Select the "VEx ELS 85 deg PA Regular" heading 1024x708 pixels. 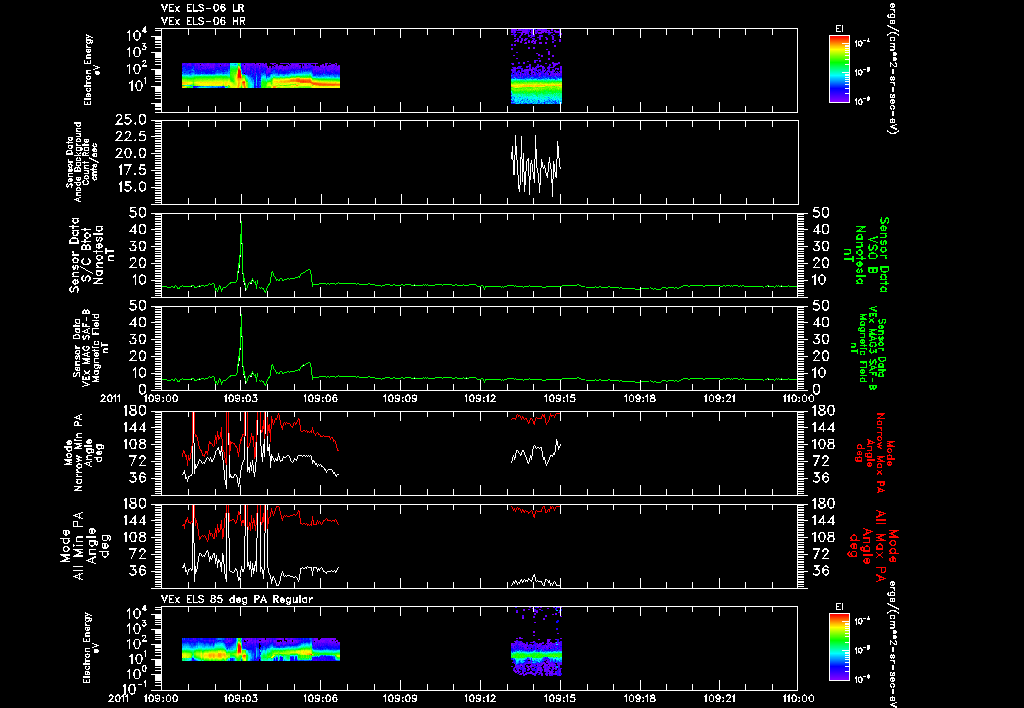[237, 599]
